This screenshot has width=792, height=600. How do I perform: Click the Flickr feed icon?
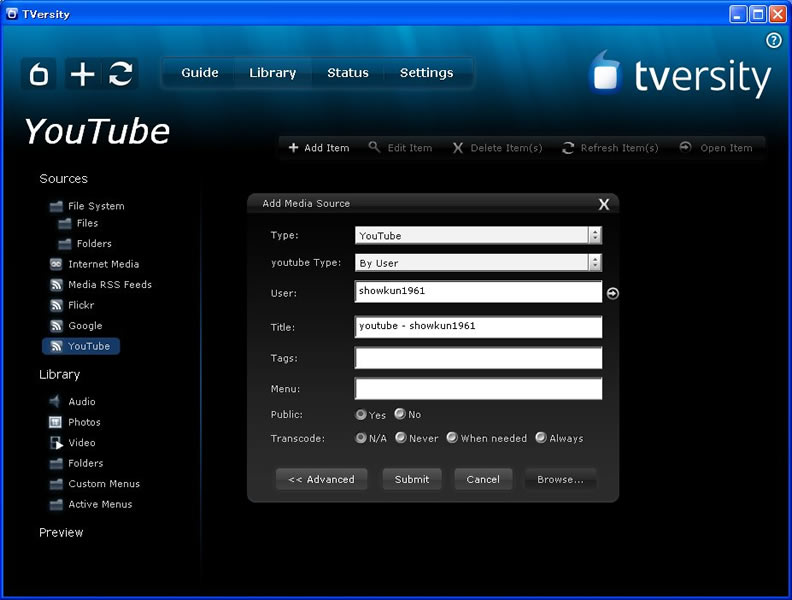click(x=56, y=305)
